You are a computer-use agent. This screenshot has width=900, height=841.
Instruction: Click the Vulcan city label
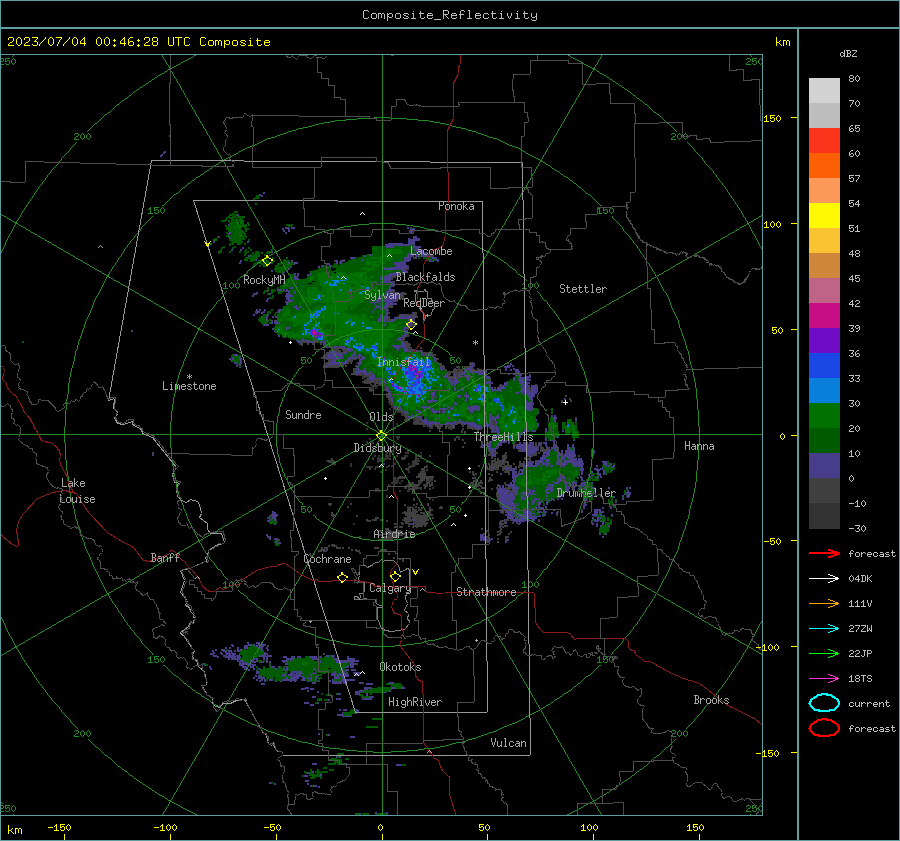click(x=508, y=743)
